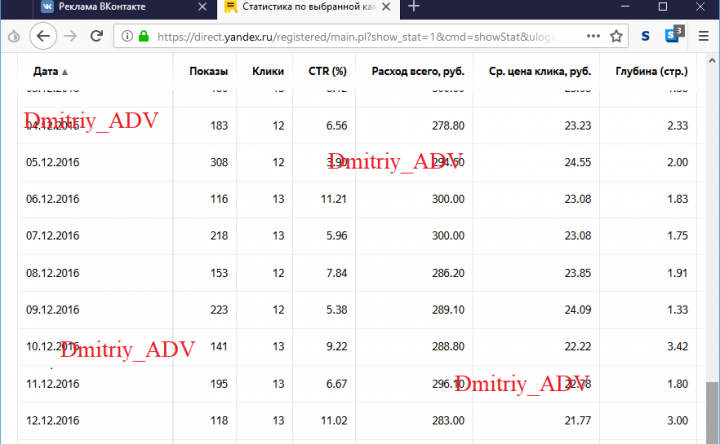The image size is (720, 444).
Task: Bookmark this page with the star icon
Action: [x=616, y=36]
